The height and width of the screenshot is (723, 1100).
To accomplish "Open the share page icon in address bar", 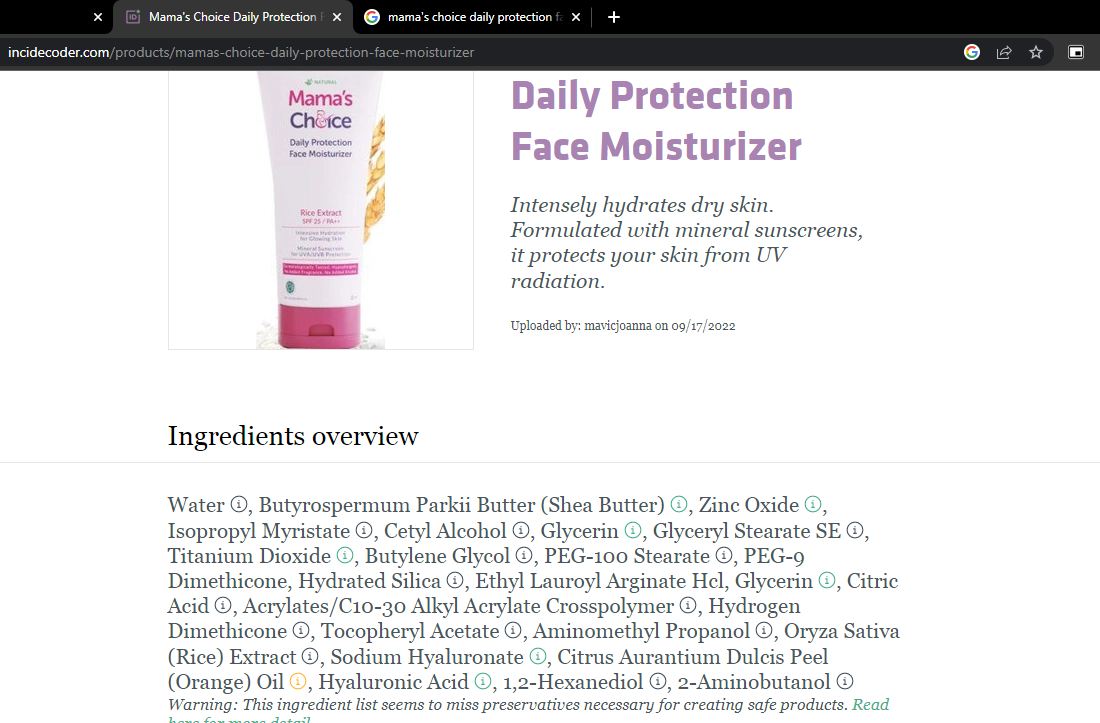I will [1004, 53].
